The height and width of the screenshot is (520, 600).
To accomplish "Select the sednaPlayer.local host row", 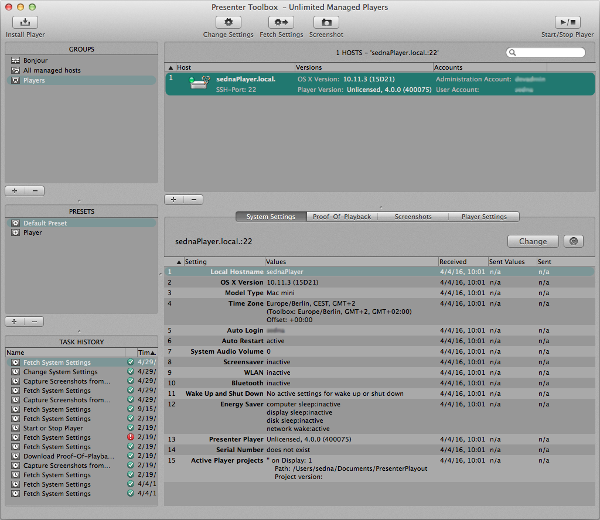I will (x=380, y=84).
